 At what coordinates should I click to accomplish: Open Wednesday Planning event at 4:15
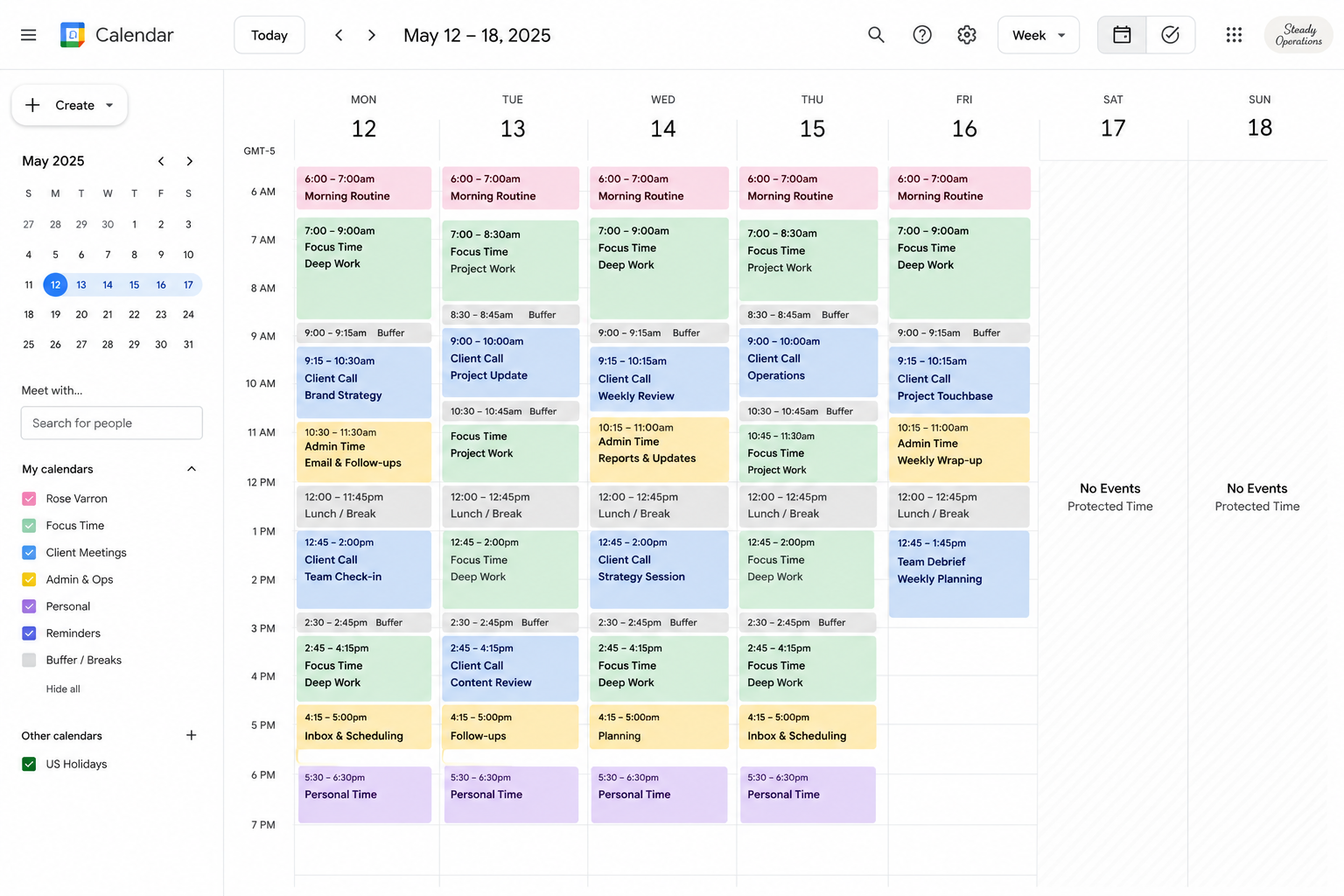click(659, 726)
